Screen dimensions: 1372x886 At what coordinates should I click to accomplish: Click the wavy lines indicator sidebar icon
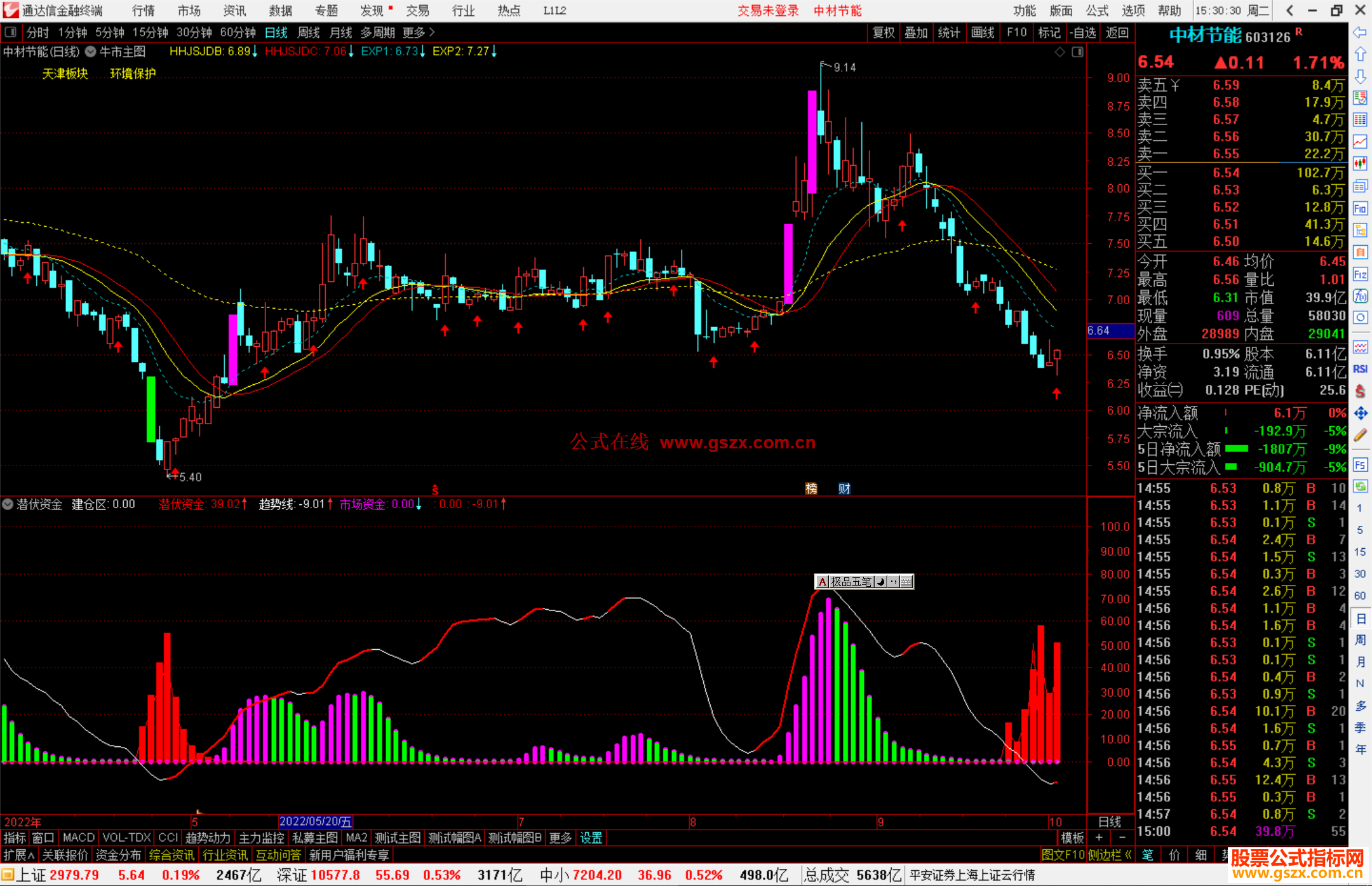click(1360, 347)
